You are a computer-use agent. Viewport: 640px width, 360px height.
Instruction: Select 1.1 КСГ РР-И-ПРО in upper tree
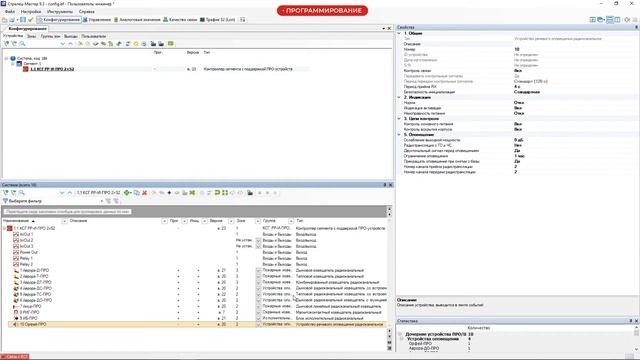pos(52,69)
